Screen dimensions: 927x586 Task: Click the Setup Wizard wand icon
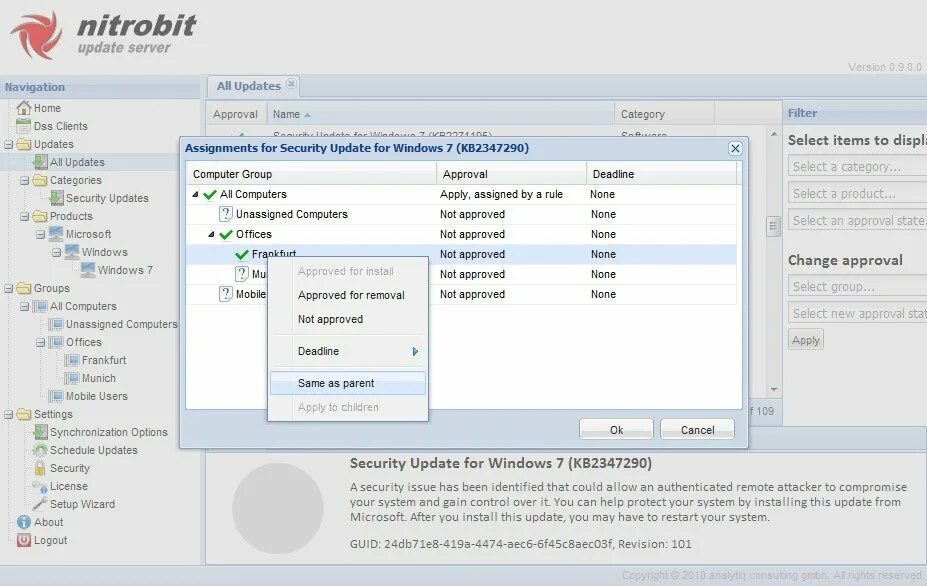coord(40,504)
